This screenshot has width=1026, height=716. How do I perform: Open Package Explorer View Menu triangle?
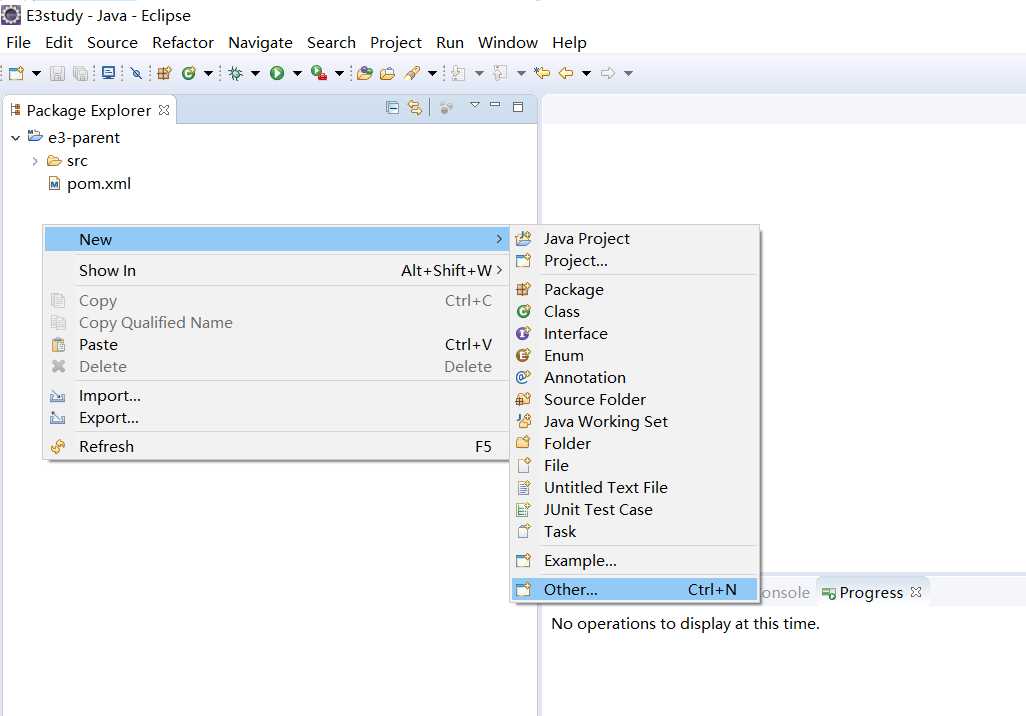pos(475,105)
